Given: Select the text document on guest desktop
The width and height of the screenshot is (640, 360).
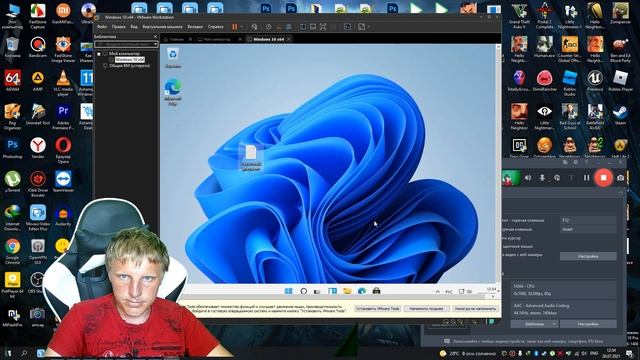Looking at the screenshot, I should [x=251, y=157].
